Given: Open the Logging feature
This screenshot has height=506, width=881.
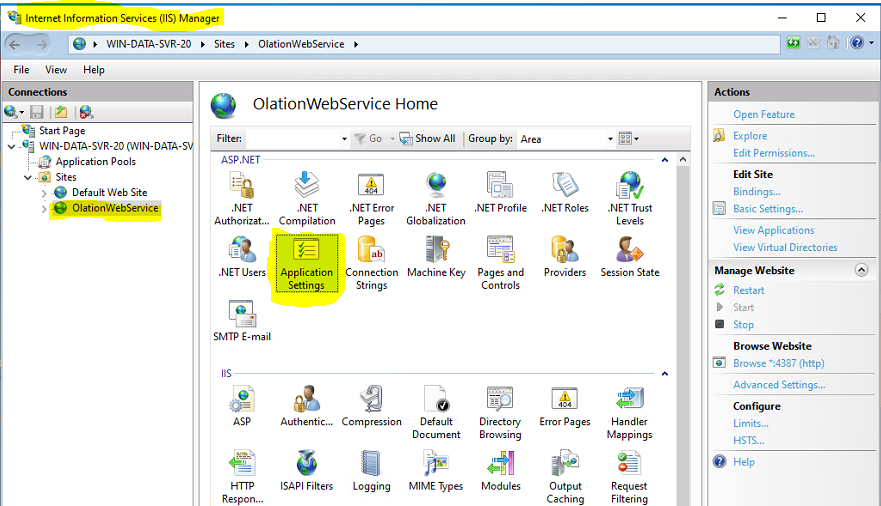Looking at the screenshot, I should coord(371,471).
